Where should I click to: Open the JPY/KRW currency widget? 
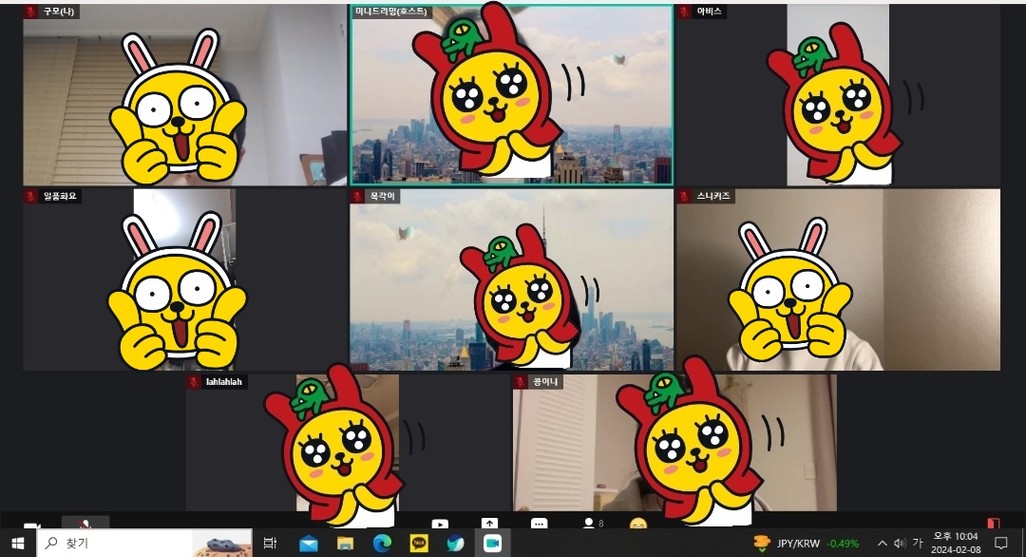[x=807, y=543]
